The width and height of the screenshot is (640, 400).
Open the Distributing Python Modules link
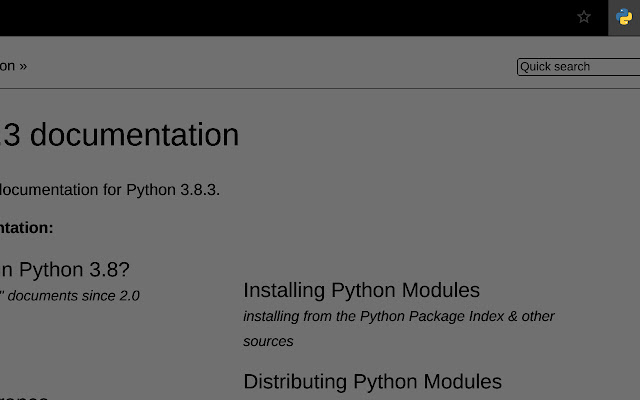tap(372, 381)
